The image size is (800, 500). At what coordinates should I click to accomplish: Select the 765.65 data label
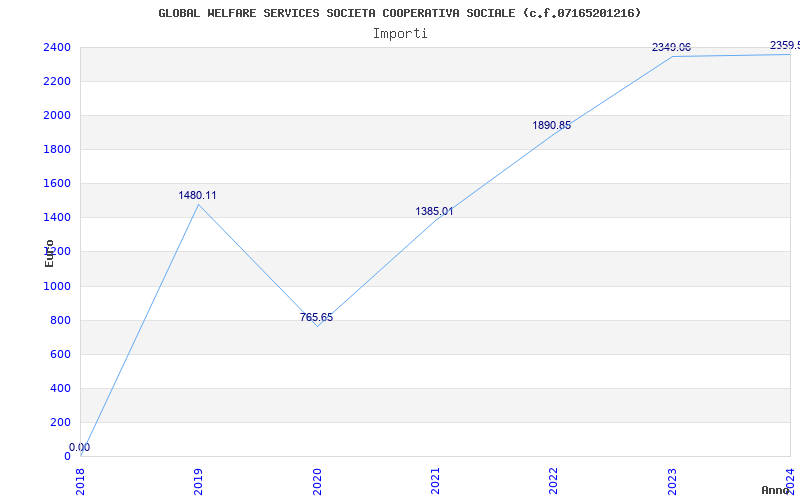tap(316, 317)
